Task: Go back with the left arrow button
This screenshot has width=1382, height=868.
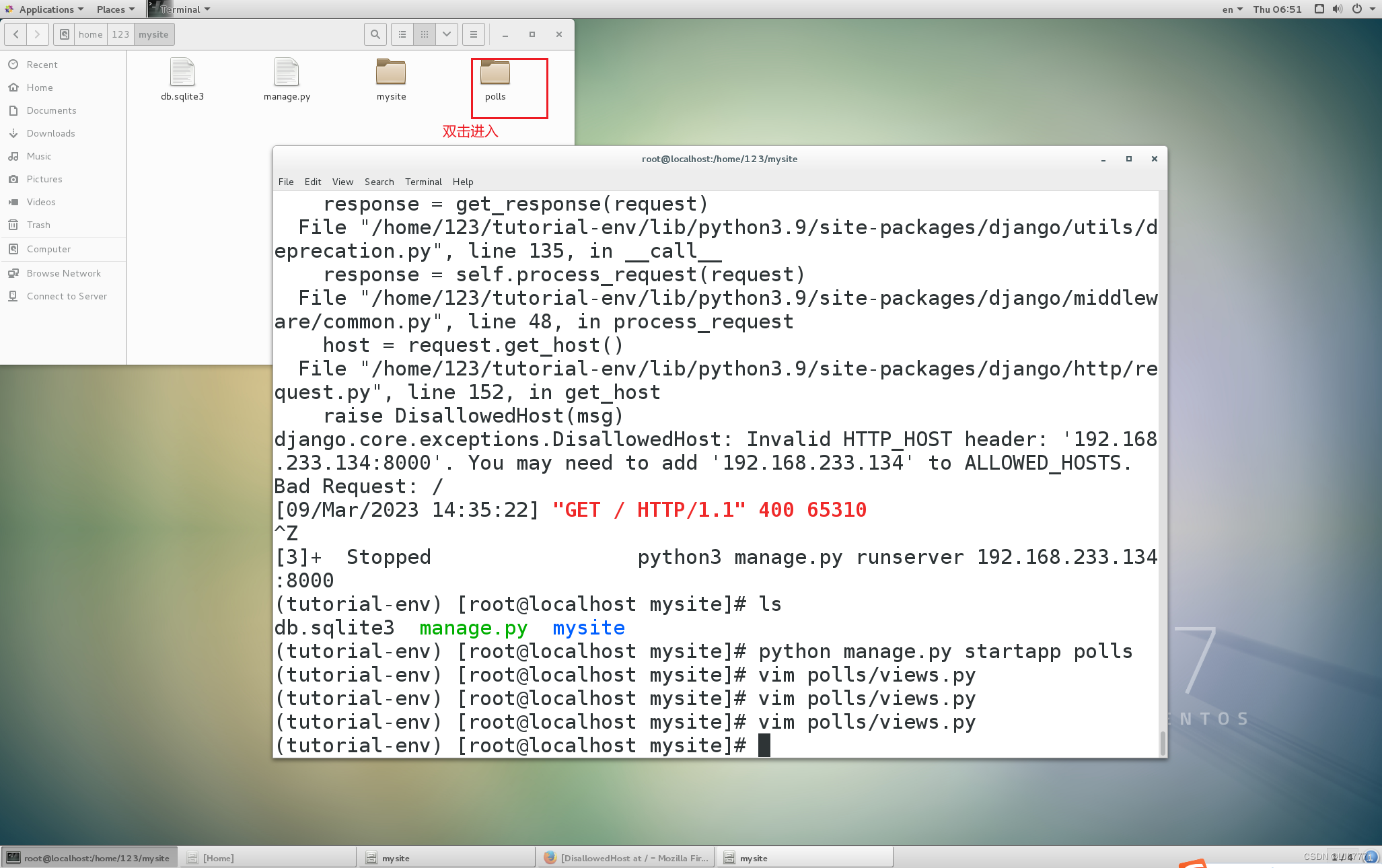Action: (x=16, y=34)
